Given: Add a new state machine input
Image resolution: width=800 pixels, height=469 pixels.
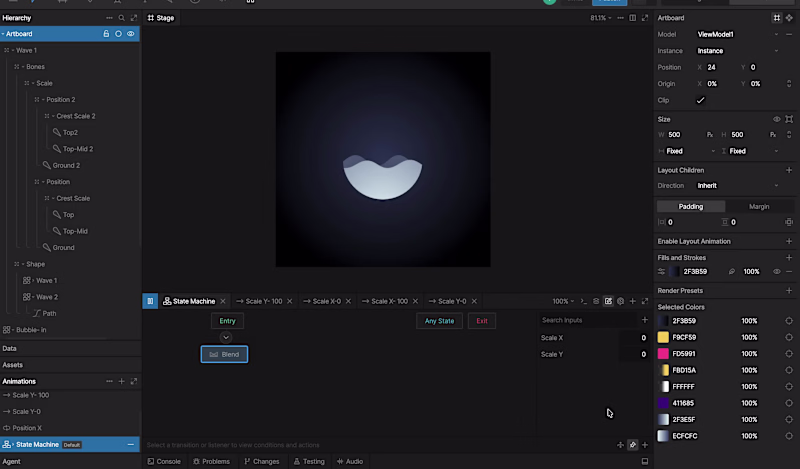Looking at the screenshot, I should (x=644, y=320).
